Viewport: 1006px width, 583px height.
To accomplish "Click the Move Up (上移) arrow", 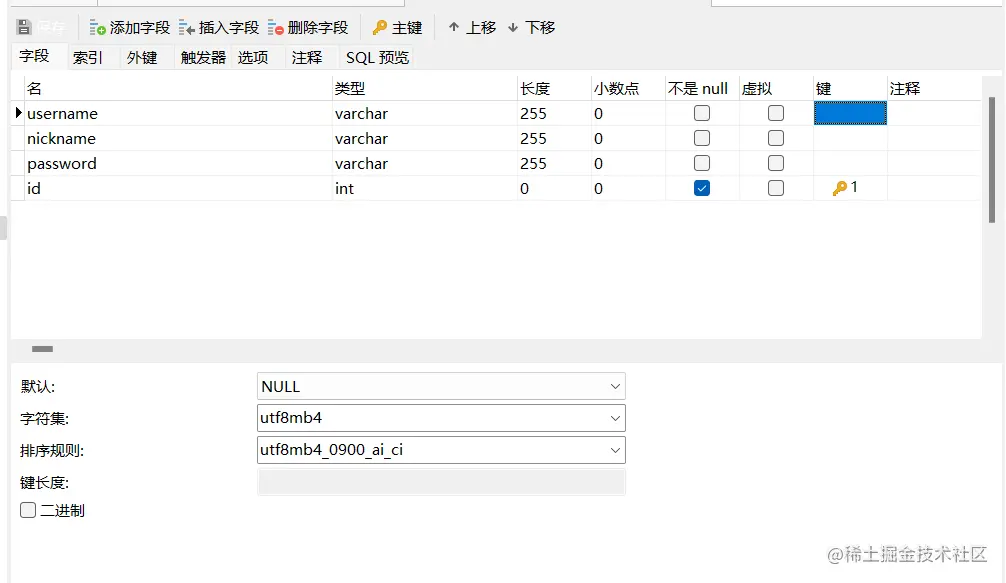I will [x=454, y=27].
